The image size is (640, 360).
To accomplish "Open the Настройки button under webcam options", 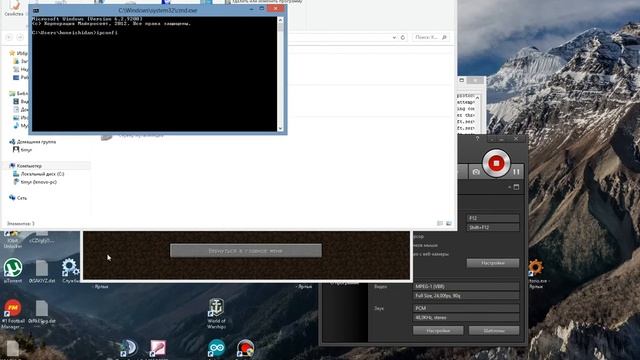I will [493, 263].
